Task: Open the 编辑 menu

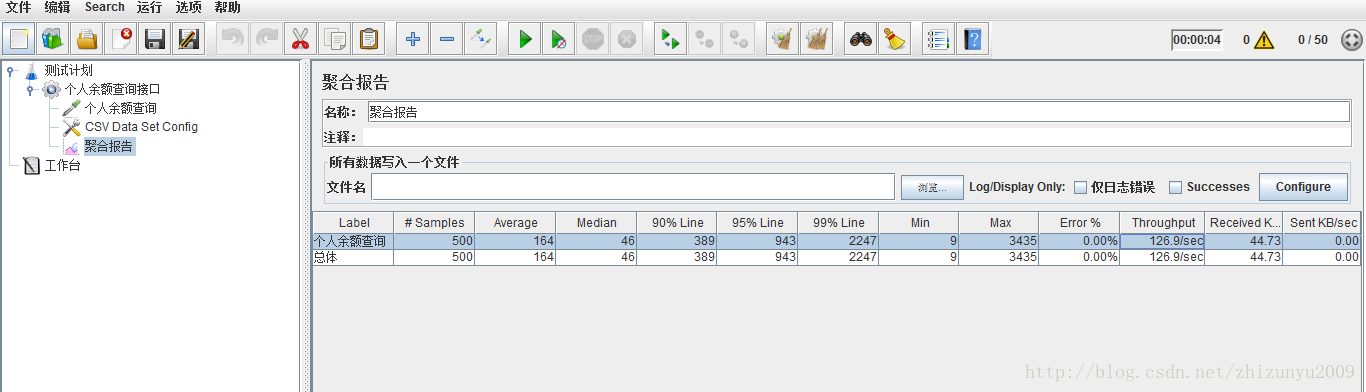Action: [58, 7]
